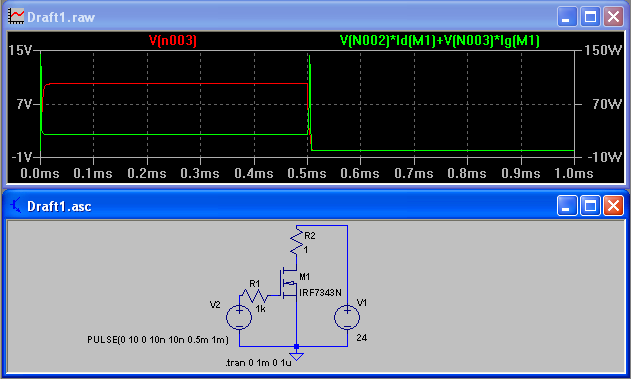
Task: Select the R2 resistor symbol
Action: pyautogui.click(x=297, y=241)
